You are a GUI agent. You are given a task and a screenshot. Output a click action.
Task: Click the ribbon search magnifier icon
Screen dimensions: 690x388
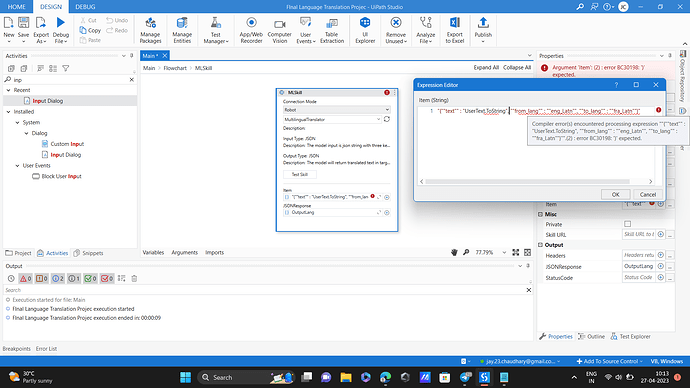pyautogui.click(x=580, y=7)
